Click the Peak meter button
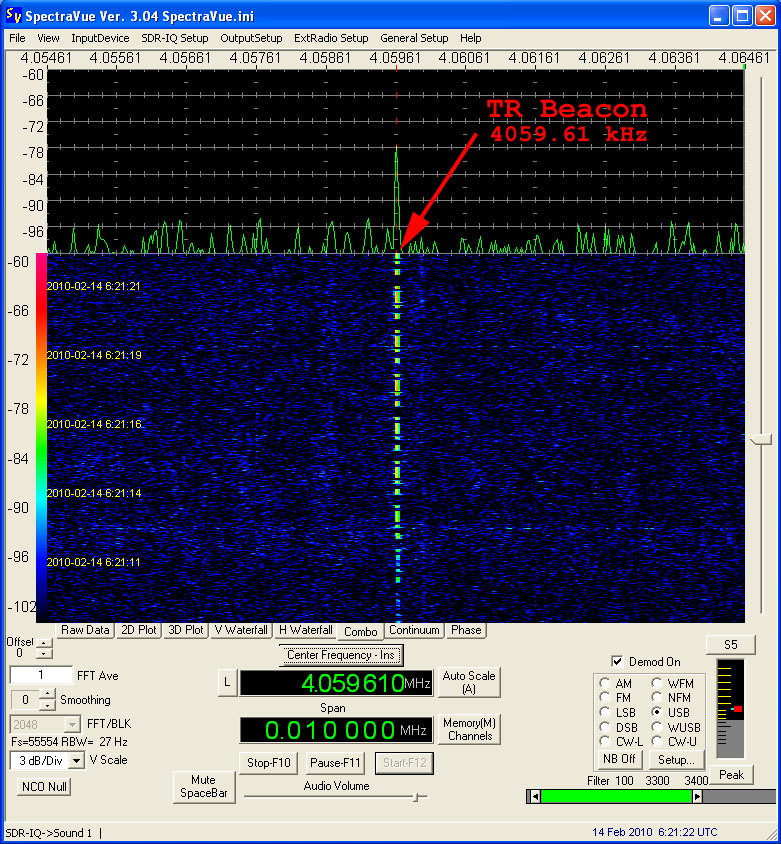This screenshot has width=781, height=844. click(731, 775)
